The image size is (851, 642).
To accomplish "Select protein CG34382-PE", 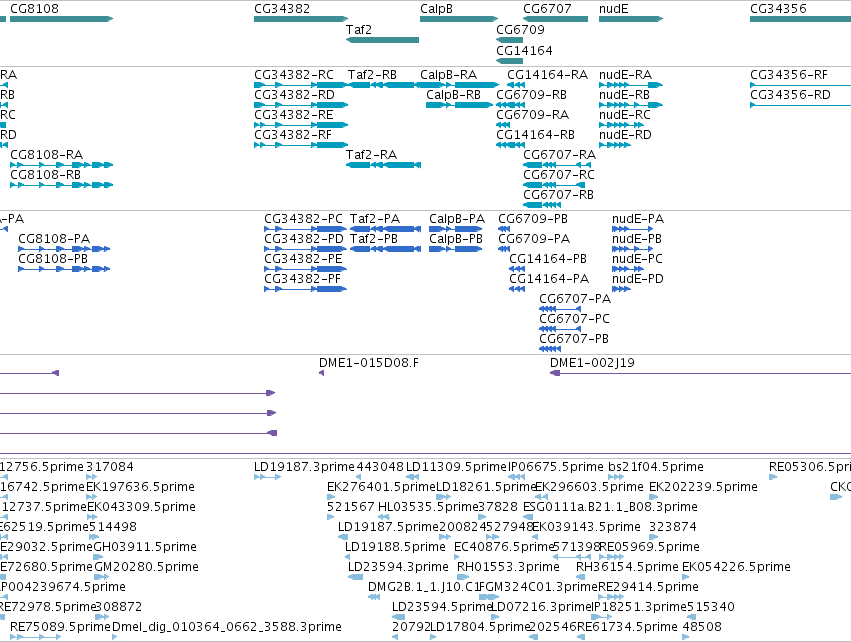I will 303,259.
